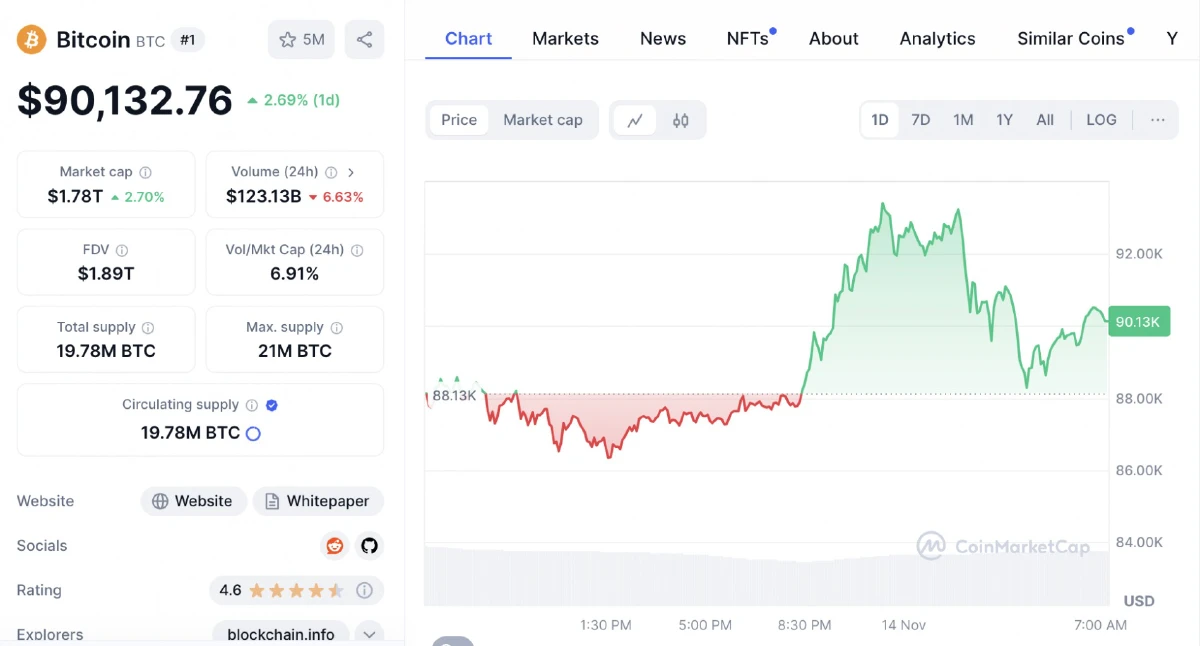The image size is (1200, 646).
Task: Click the Market cap info icon
Action: (x=146, y=172)
